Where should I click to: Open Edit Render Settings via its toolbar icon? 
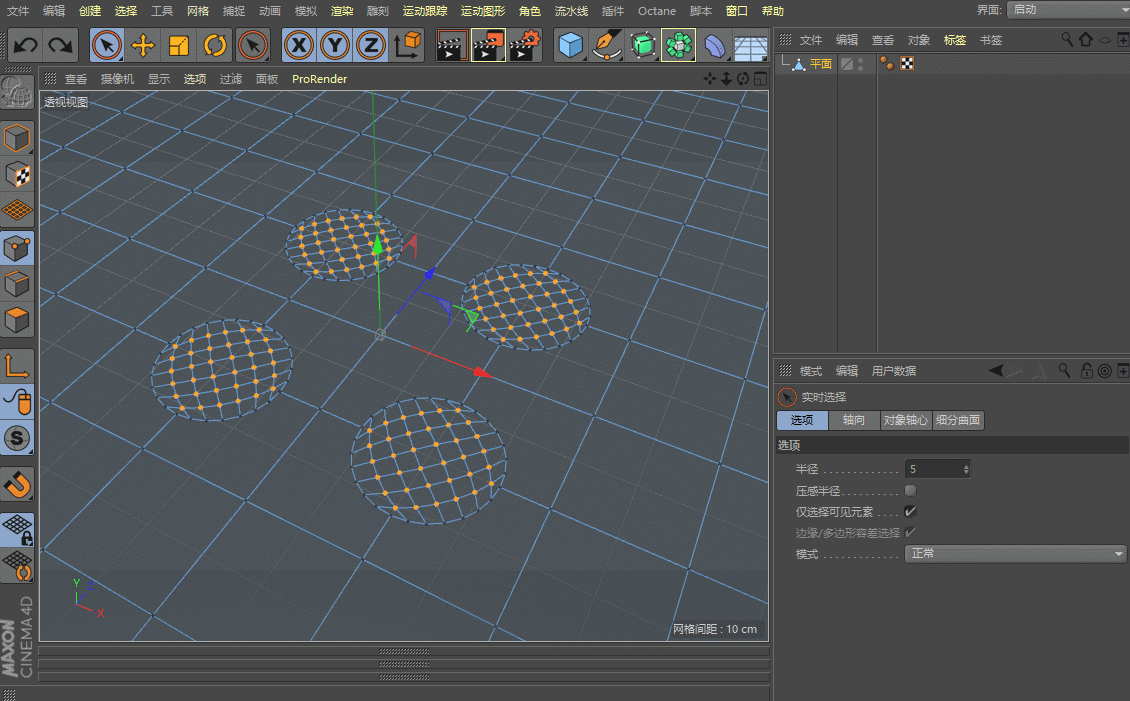click(x=524, y=45)
